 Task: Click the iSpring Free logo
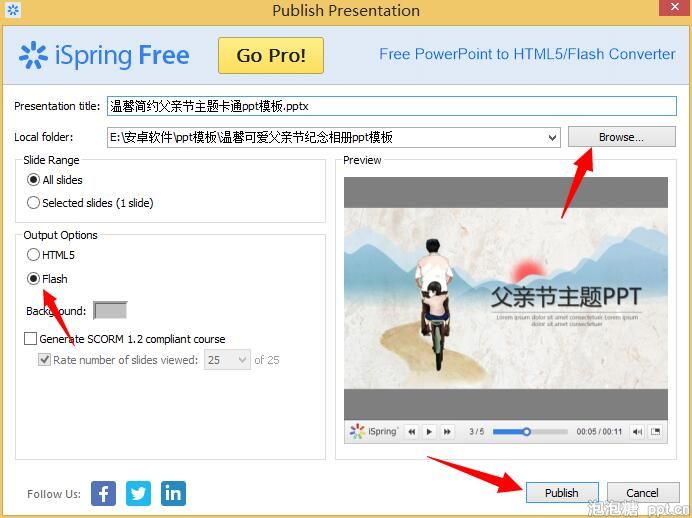[104, 56]
